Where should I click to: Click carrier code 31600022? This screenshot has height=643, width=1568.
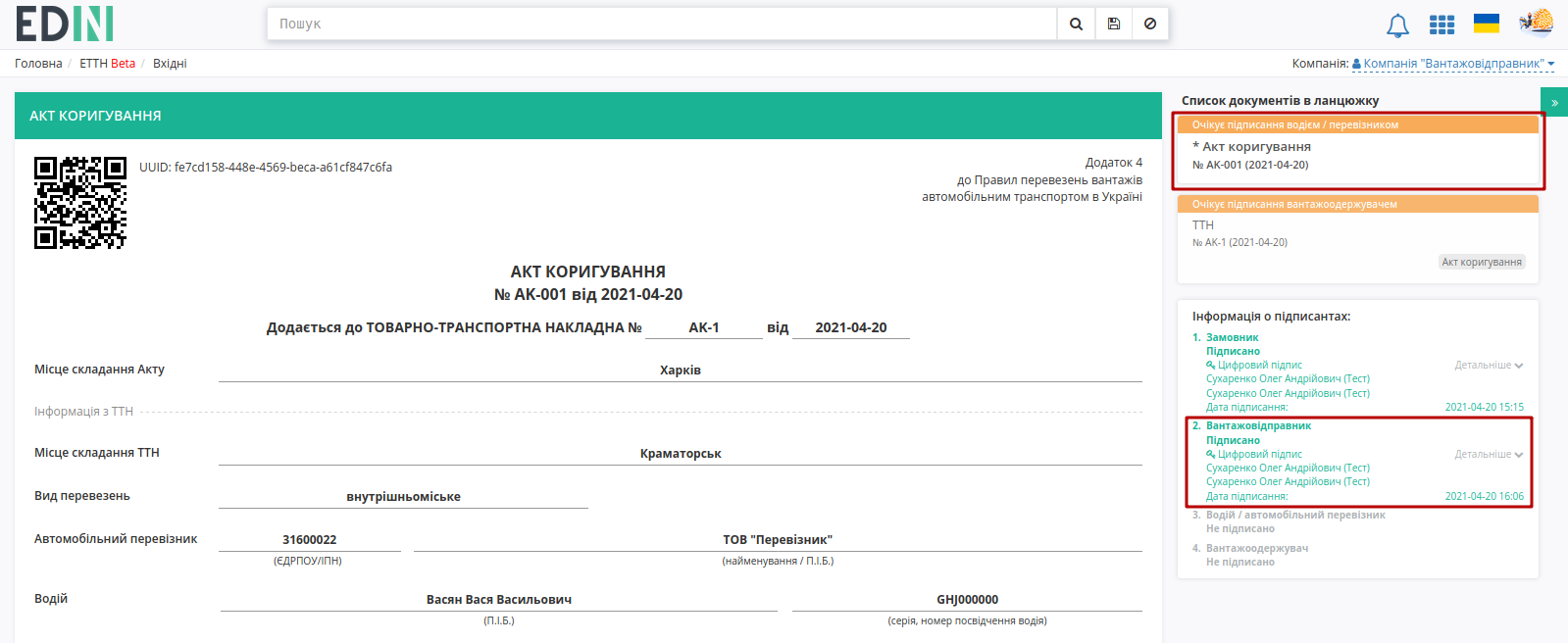[x=310, y=540]
